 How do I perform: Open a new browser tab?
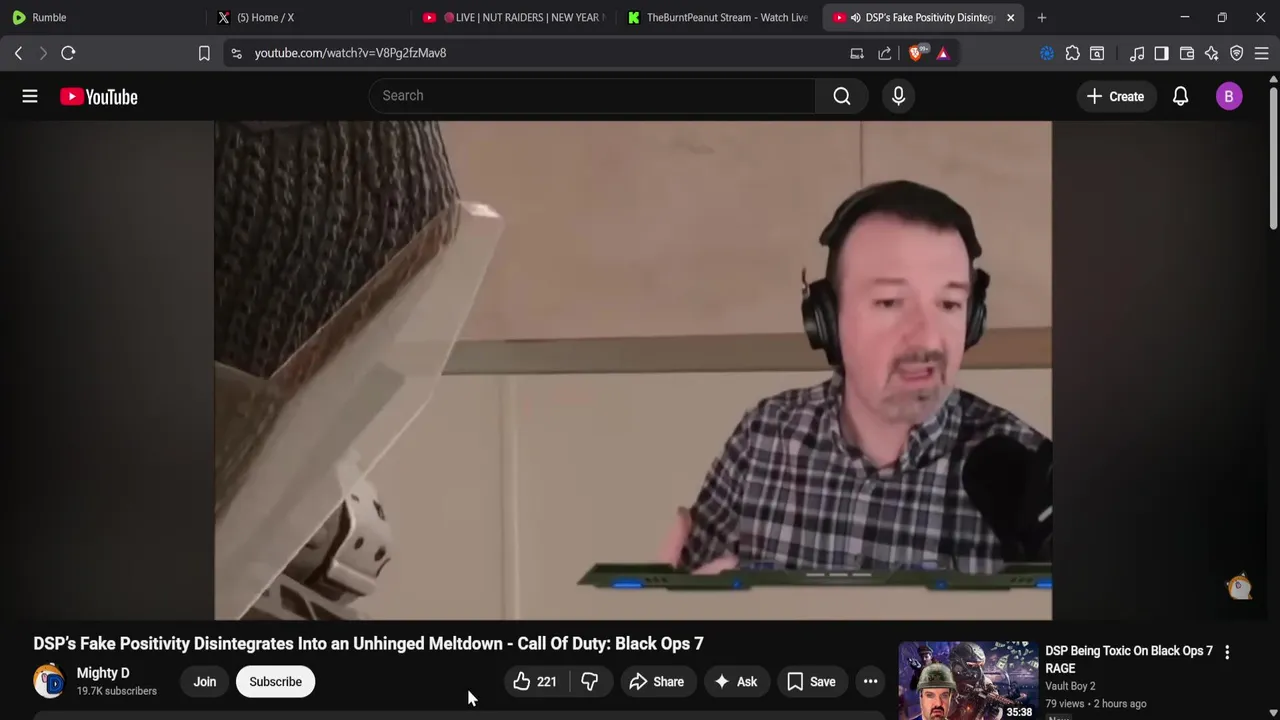(1042, 17)
